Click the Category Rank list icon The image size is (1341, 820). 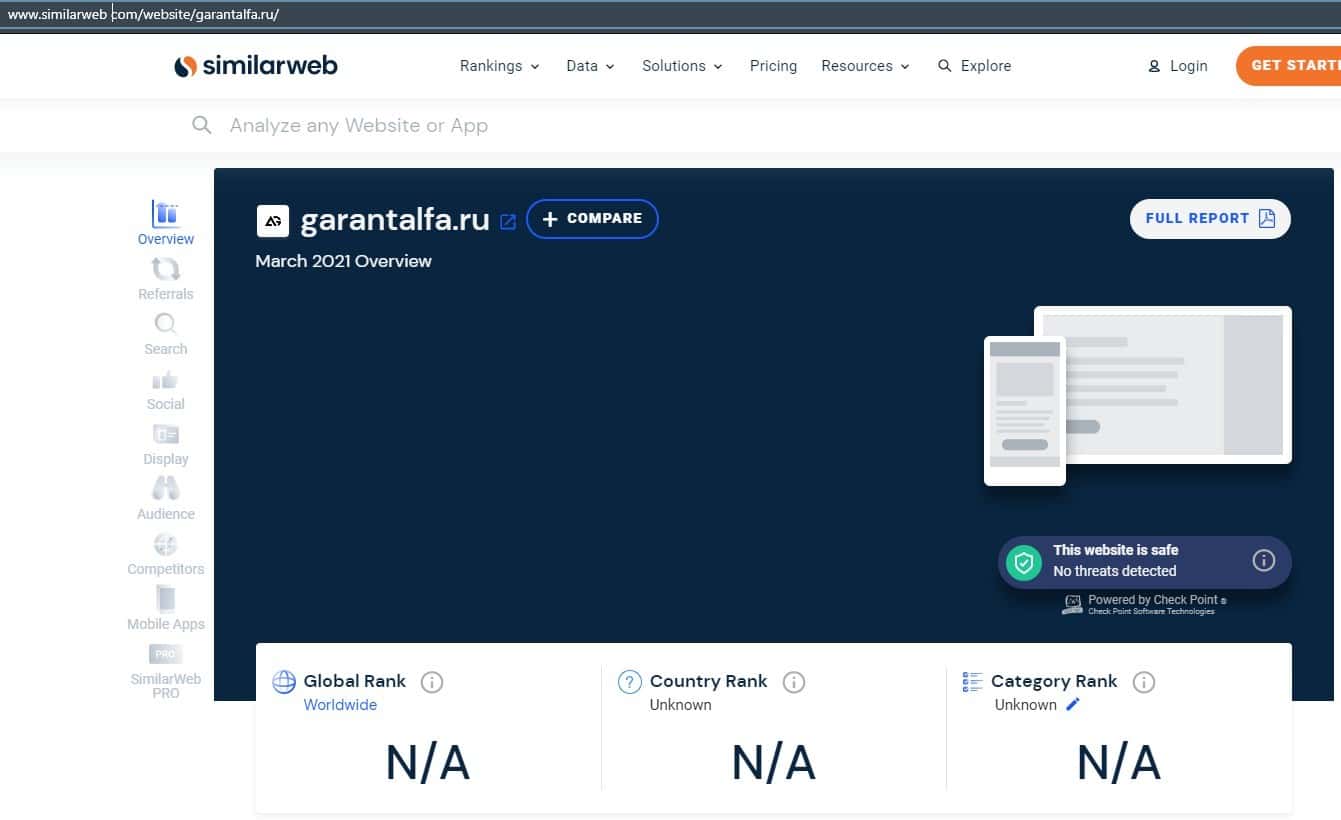click(972, 682)
